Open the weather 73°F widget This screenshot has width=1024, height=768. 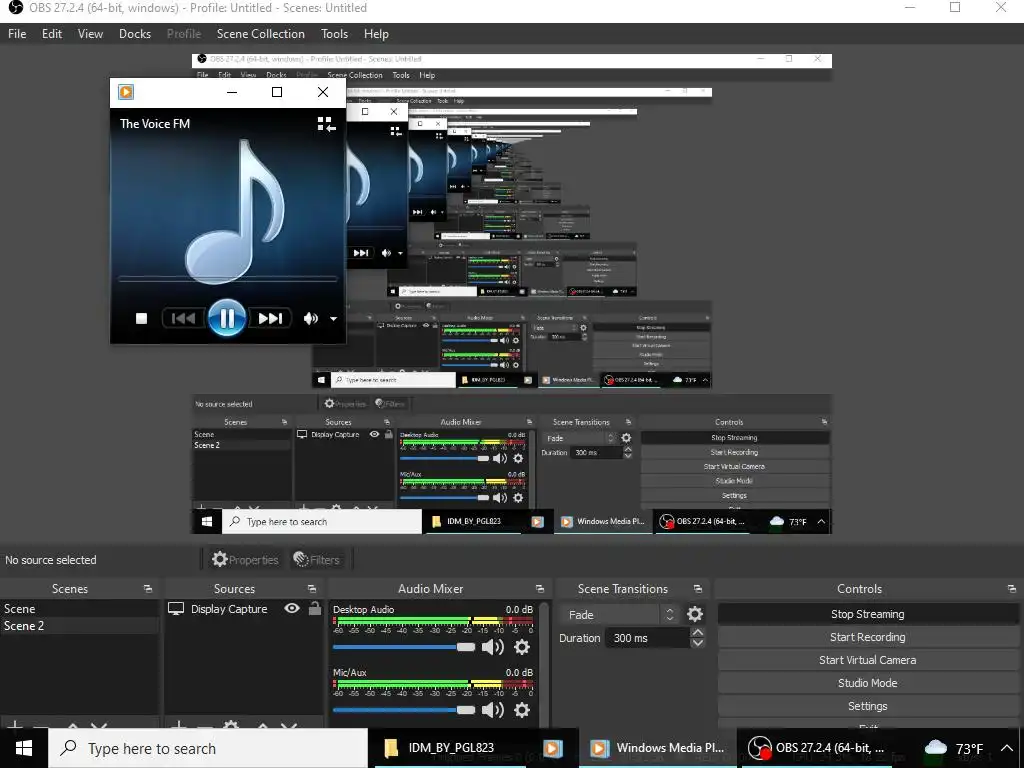point(953,748)
